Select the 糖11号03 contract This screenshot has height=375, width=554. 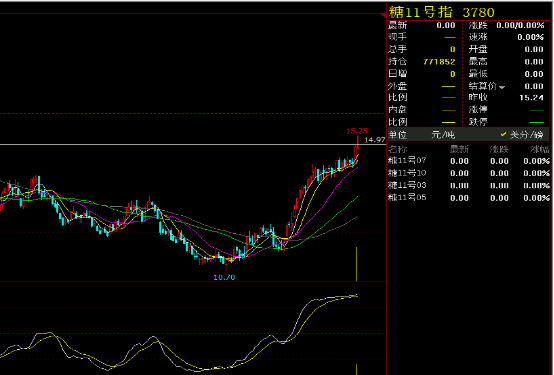click(468, 185)
